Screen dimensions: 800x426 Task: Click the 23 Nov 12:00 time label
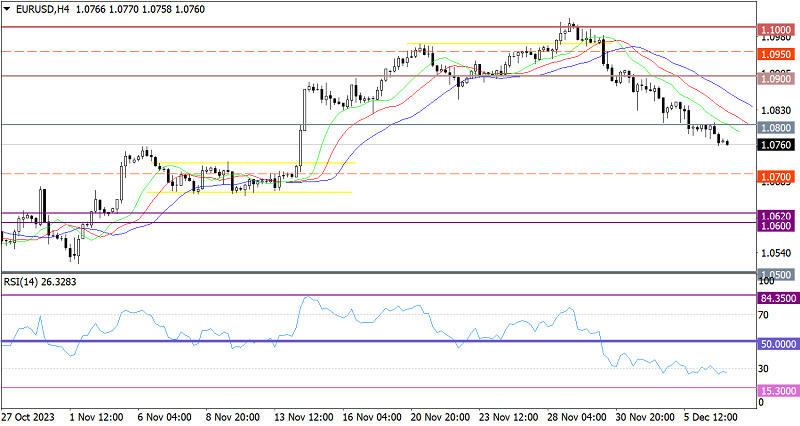point(508,417)
